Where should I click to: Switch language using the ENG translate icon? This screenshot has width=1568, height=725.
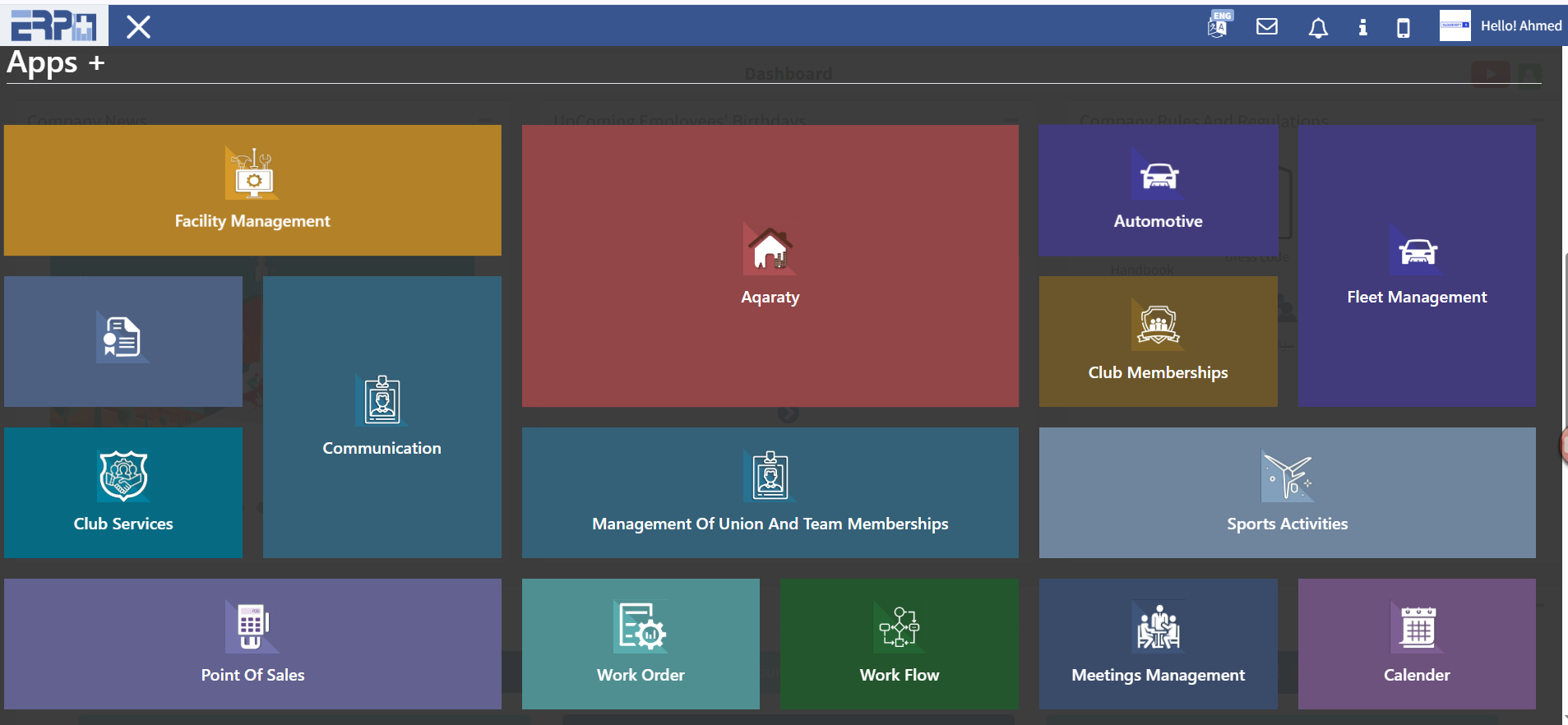tap(1219, 25)
